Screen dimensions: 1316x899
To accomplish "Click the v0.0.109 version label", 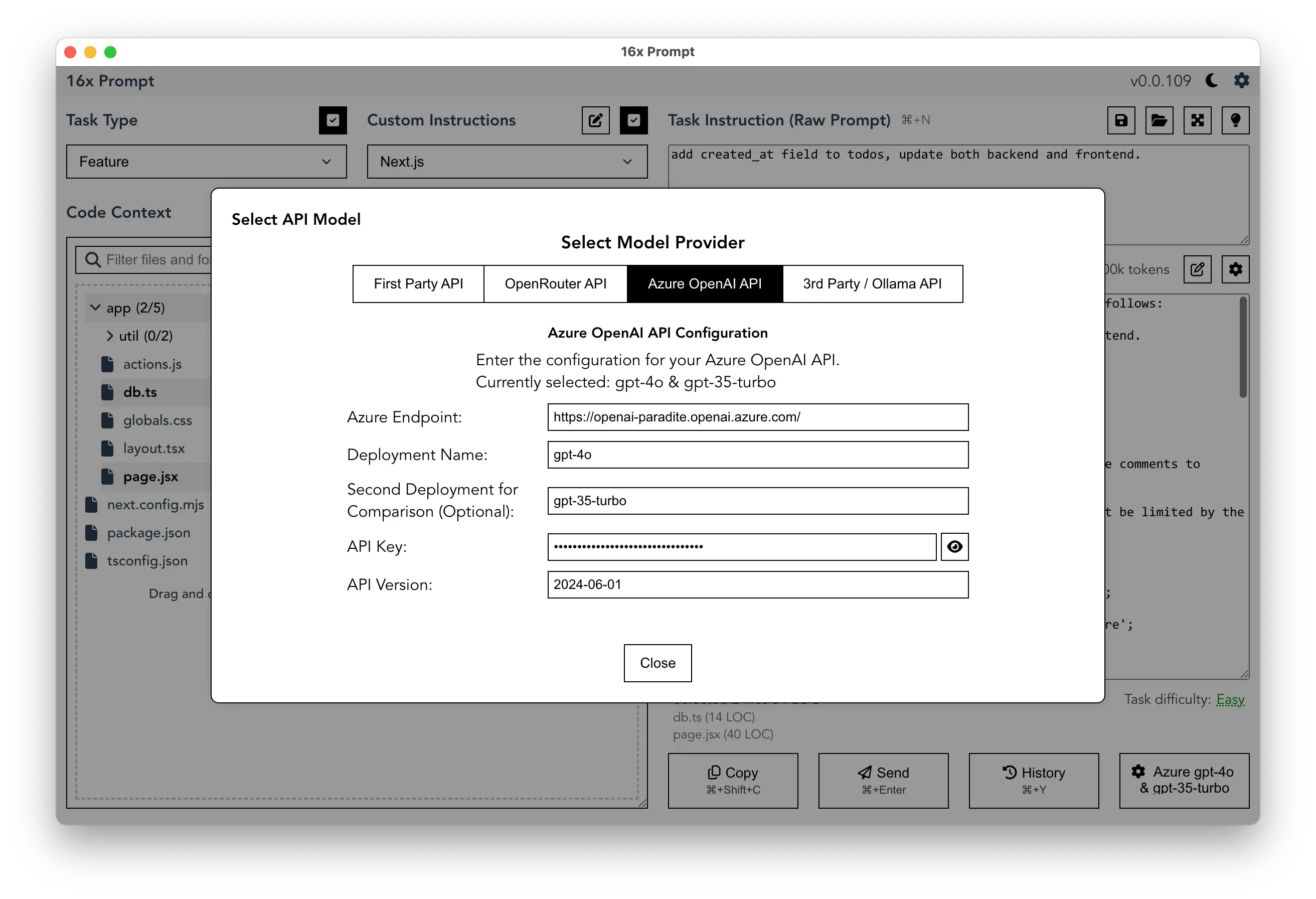I will (x=1161, y=81).
